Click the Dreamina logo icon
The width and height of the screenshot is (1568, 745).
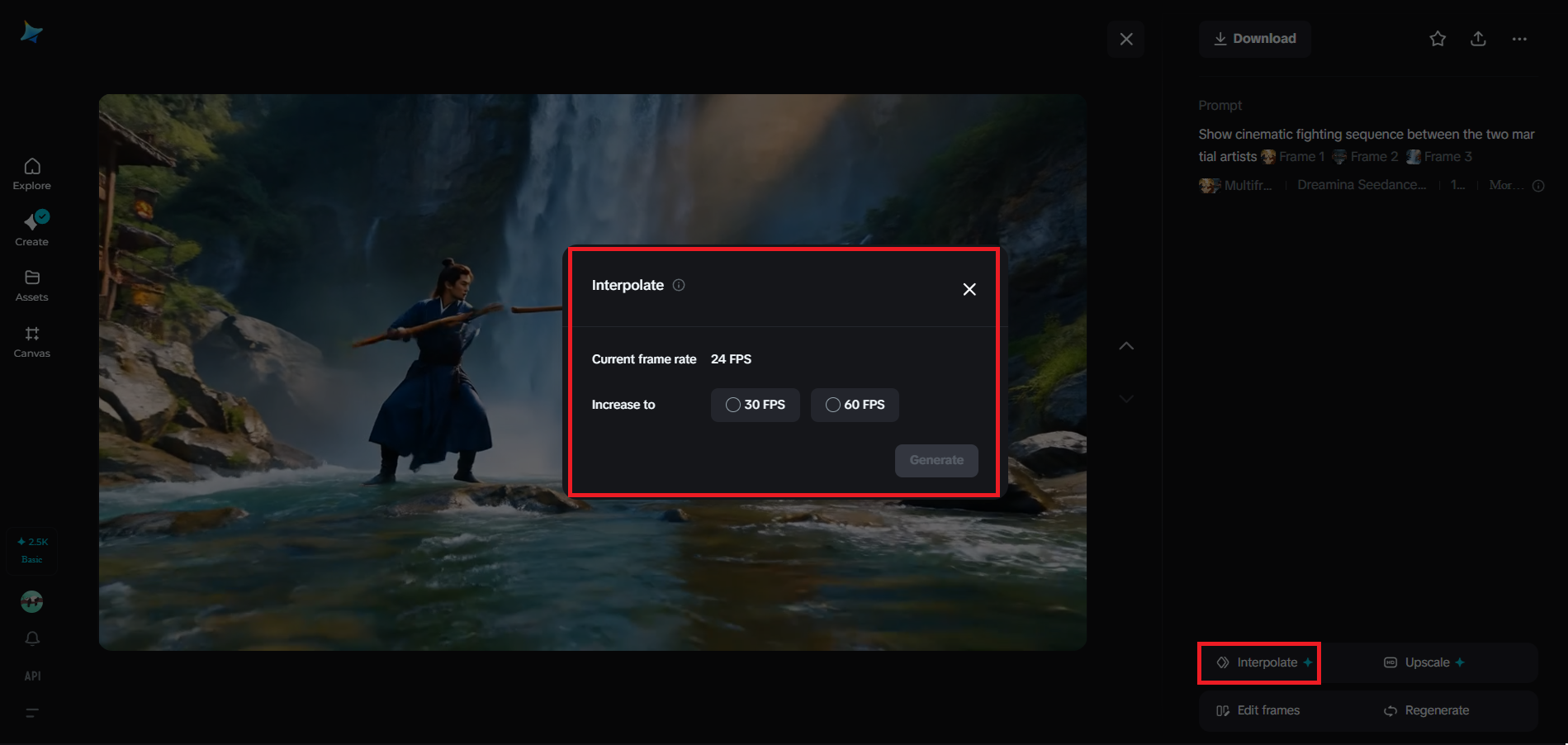pos(31,32)
